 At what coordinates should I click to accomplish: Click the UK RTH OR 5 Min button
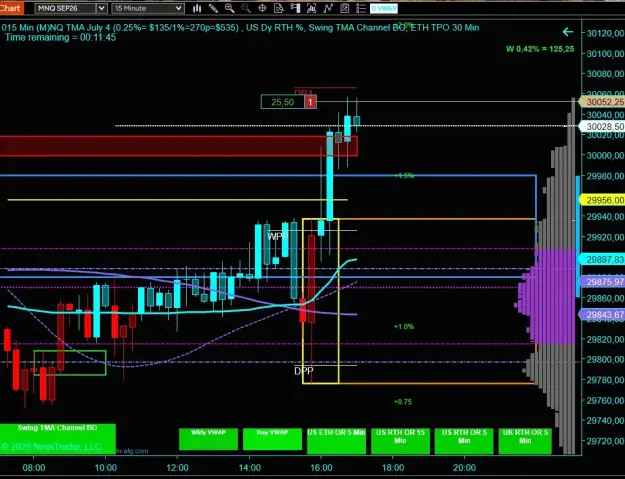point(525,441)
